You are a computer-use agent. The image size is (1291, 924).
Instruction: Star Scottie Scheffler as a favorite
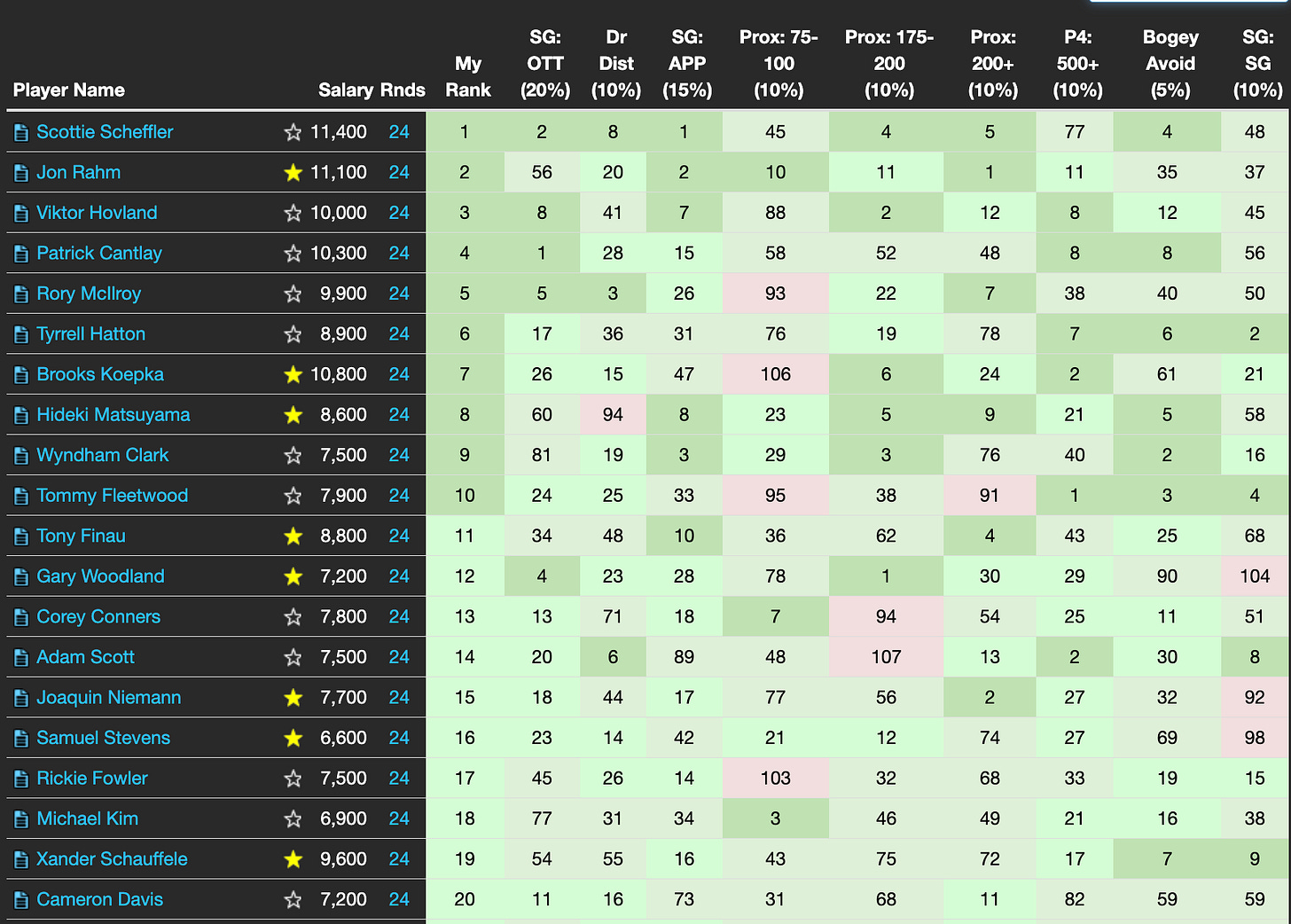coord(293,132)
